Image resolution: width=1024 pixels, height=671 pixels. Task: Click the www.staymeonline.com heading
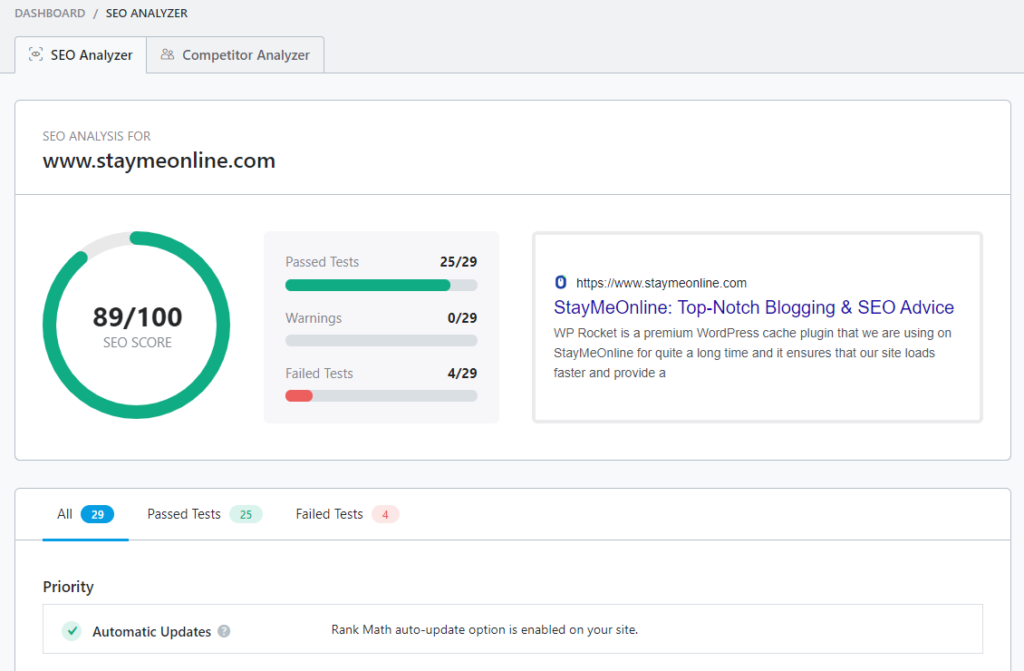point(159,161)
